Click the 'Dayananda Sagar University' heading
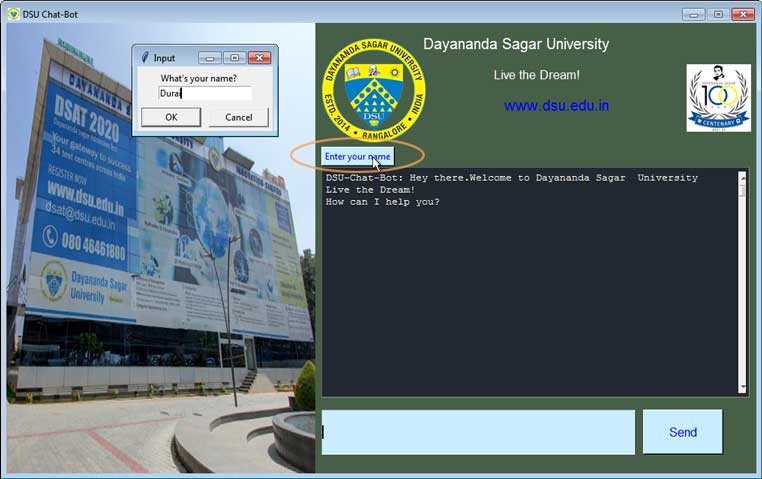Screen dimensions: 762x479 (516, 44)
